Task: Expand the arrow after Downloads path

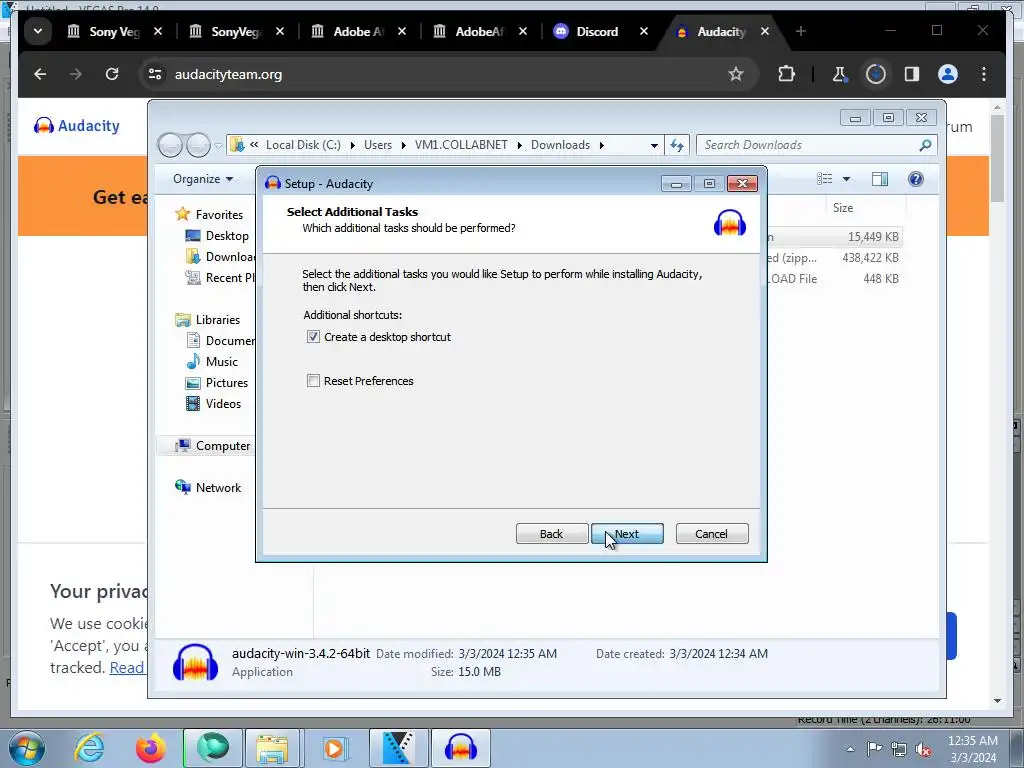Action: tap(601, 145)
